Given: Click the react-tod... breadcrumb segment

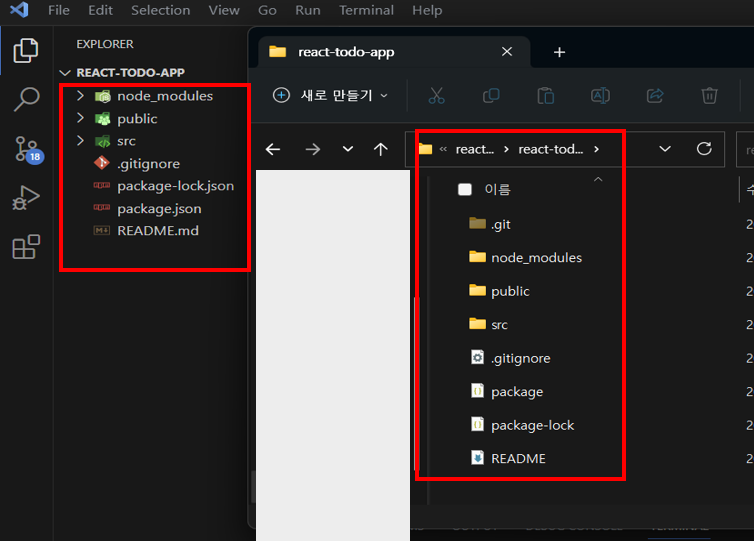Looking at the screenshot, I should click(551, 150).
